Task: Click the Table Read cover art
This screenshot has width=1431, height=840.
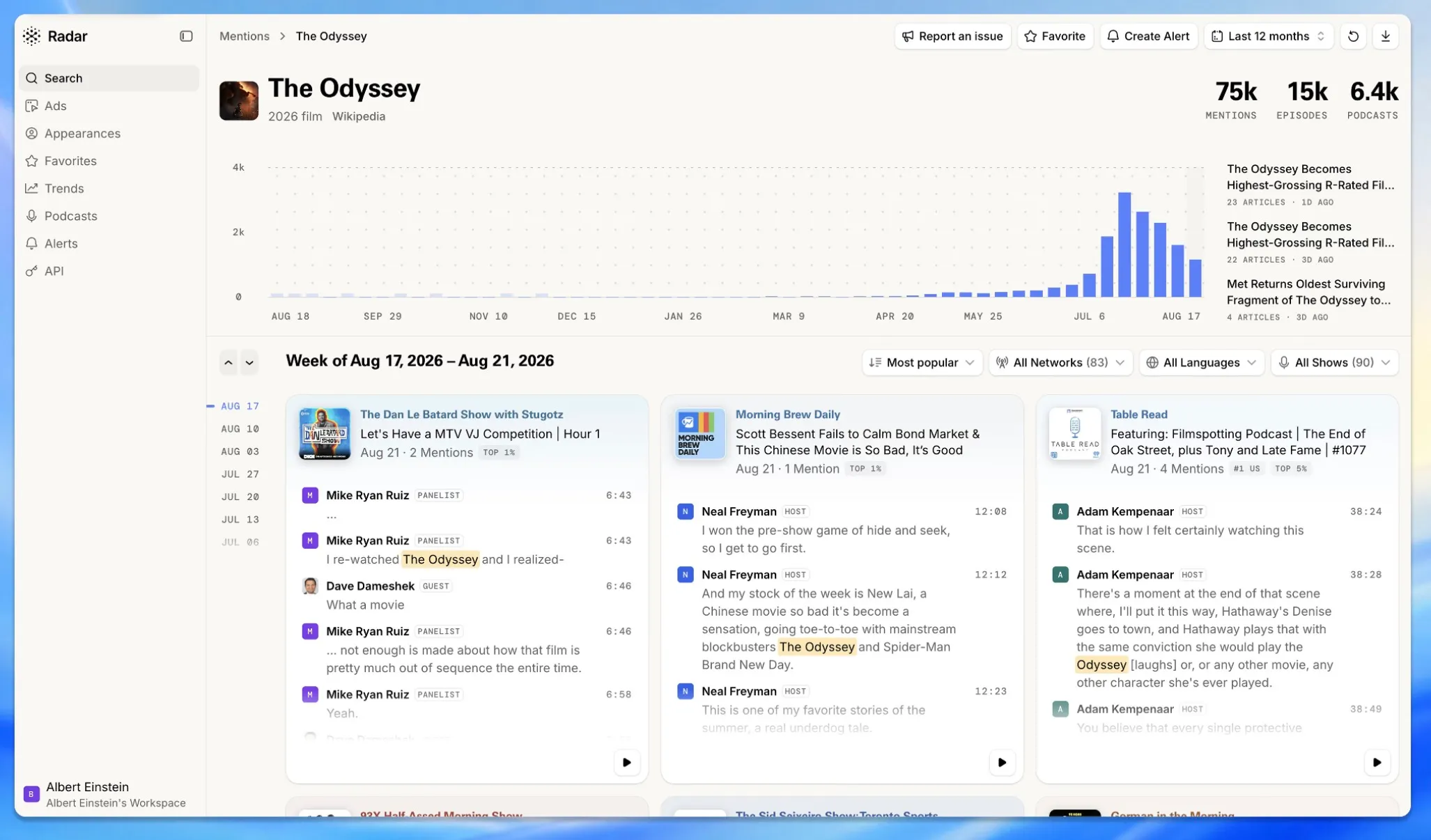Action: (x=1075, y=434)
